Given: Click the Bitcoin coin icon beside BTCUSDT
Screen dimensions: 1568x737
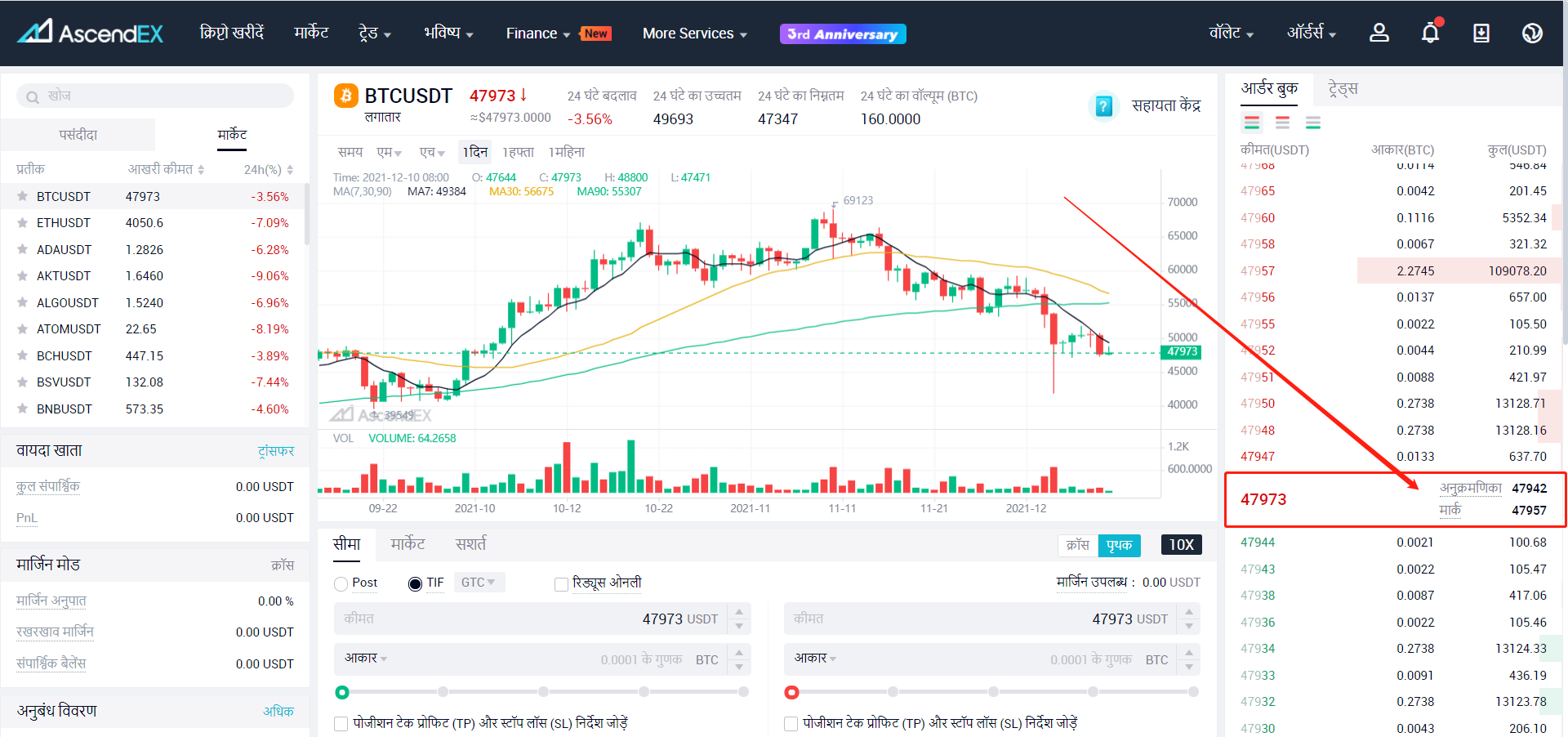Looking at the screenshot, I should point(346,96).
